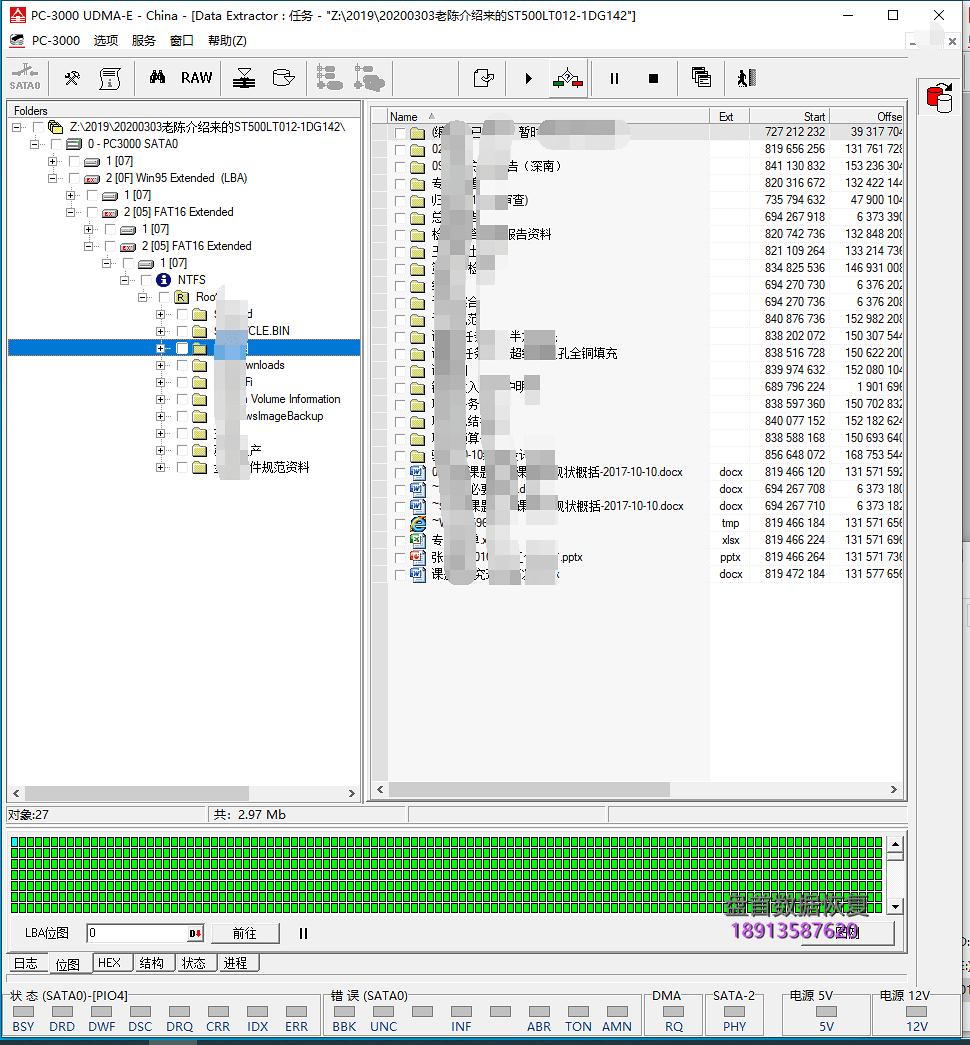Click the red database drive icon
The height and width of the screenshot is (1045, 970).
click(x=940, y=98)
